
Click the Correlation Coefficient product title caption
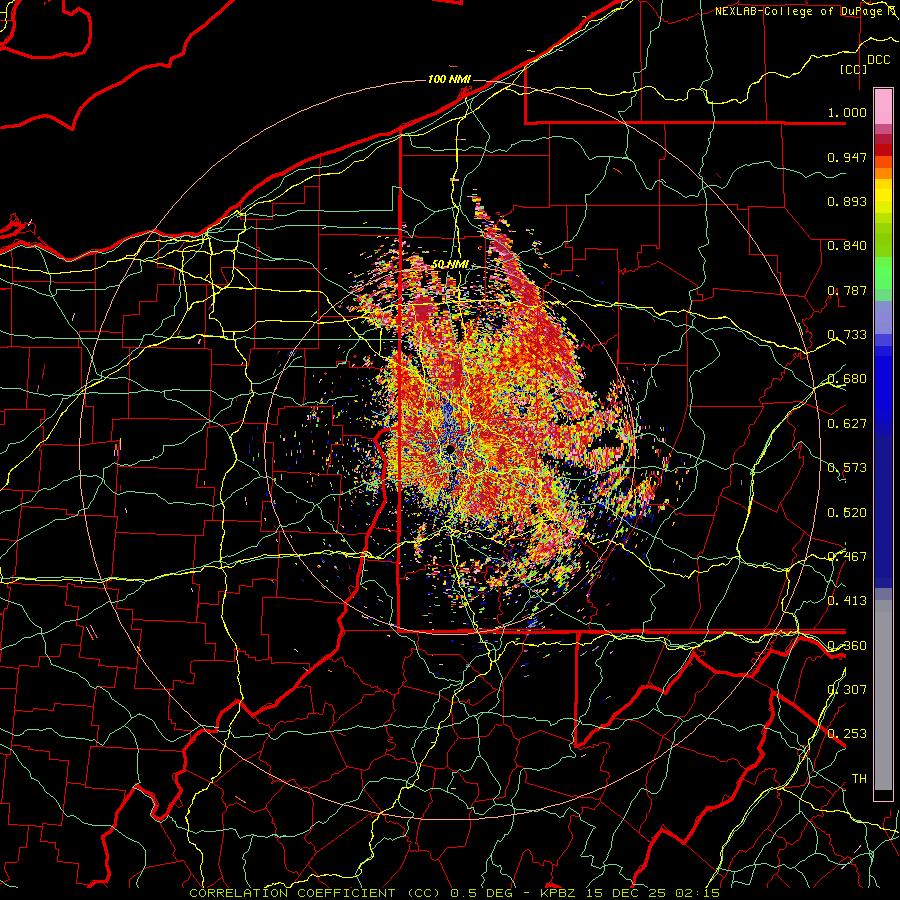454,893
